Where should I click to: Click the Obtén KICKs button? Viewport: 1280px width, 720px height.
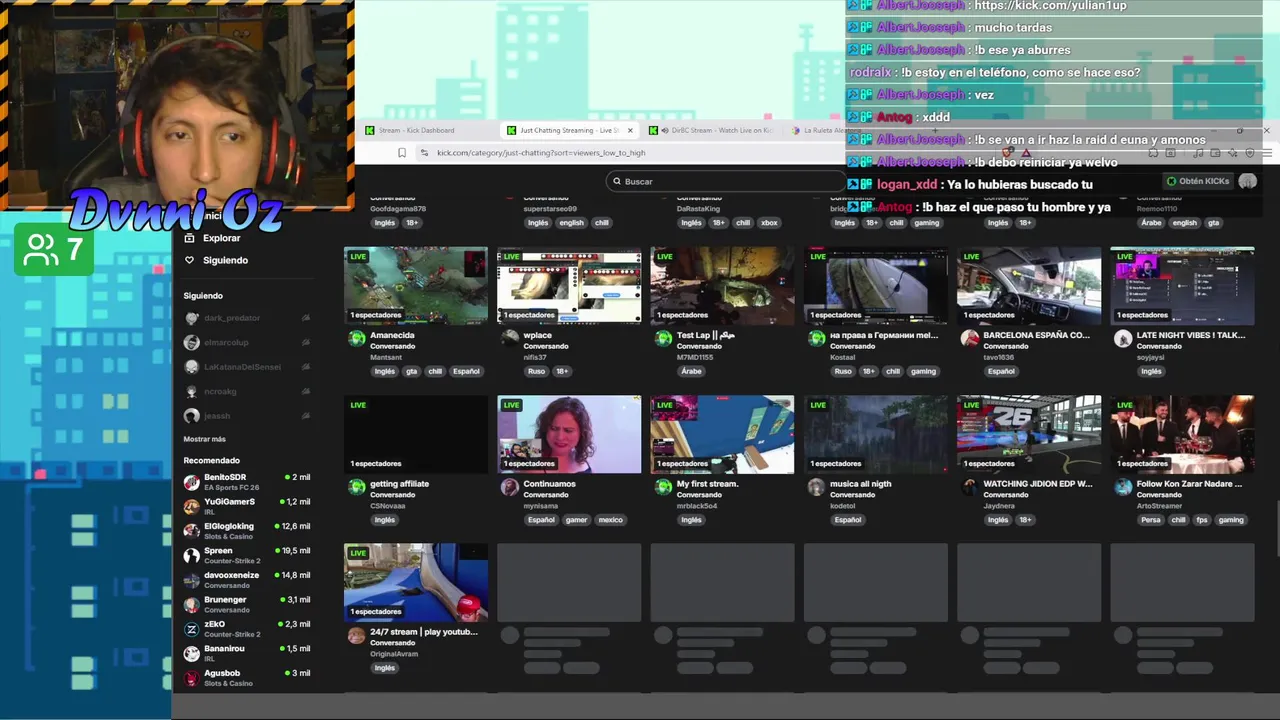click(1197, 181)
